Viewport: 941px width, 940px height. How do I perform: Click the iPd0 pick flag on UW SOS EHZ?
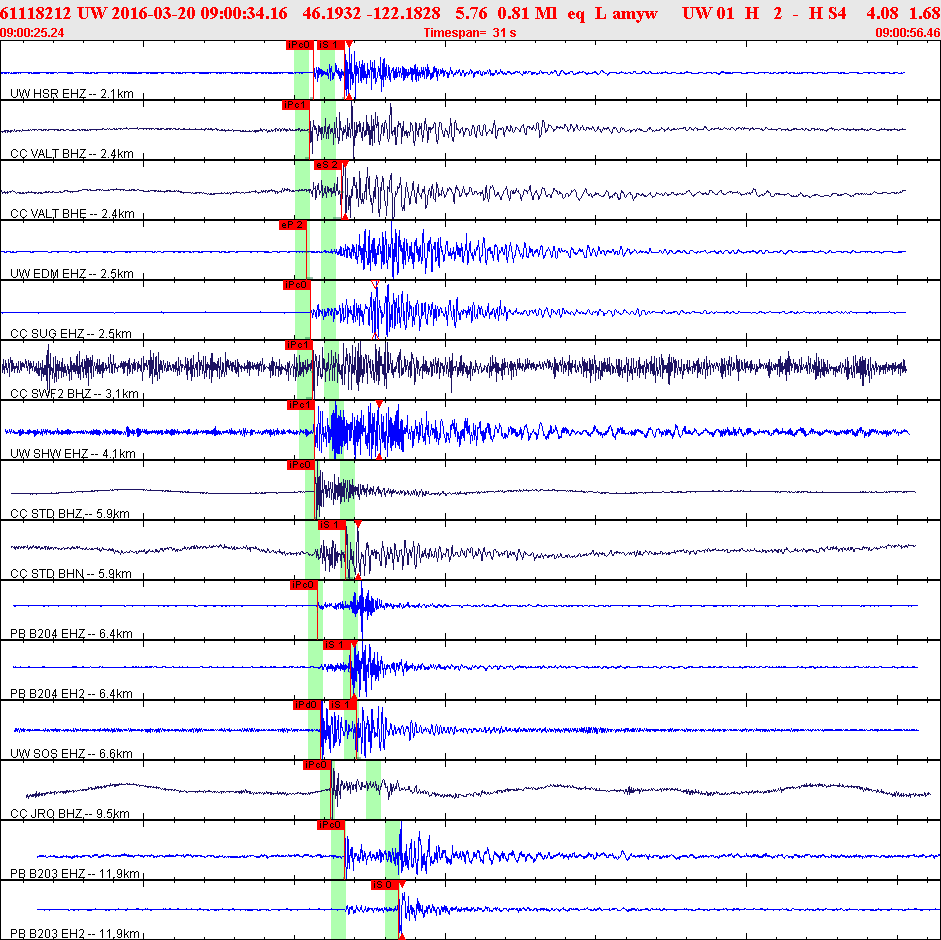307,705
